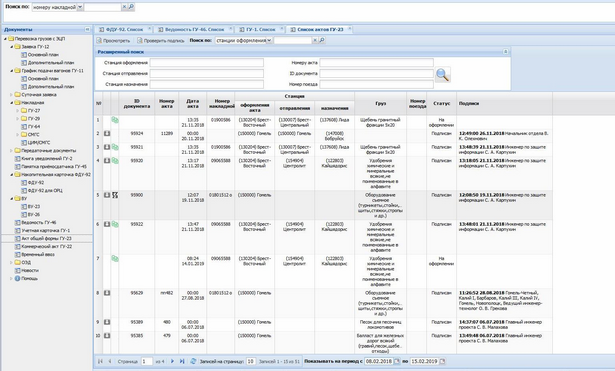Collapse the Заявка ГУ-12 folder

tap(12, 47)
